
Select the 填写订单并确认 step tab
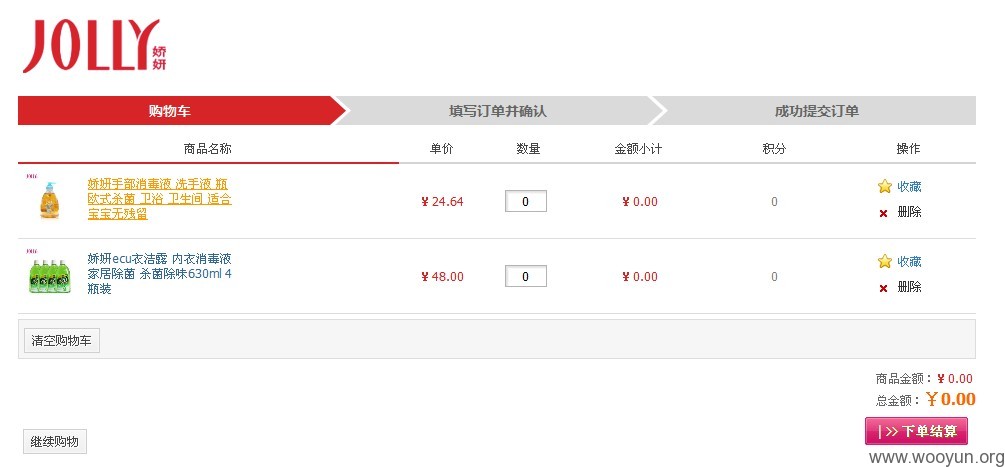point(499,111)
